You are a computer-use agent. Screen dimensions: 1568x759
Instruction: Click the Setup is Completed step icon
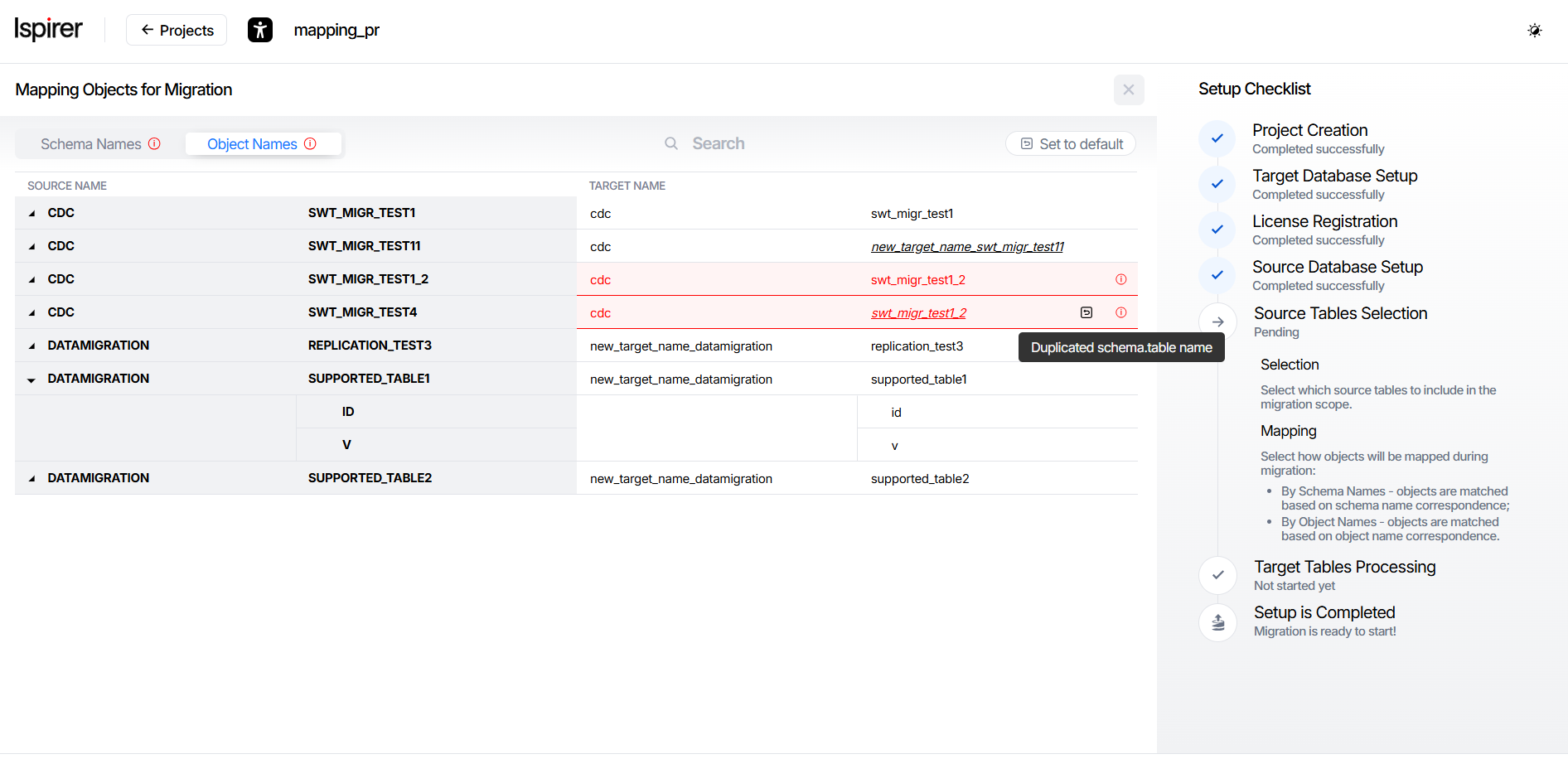(x=1217, y=621)
